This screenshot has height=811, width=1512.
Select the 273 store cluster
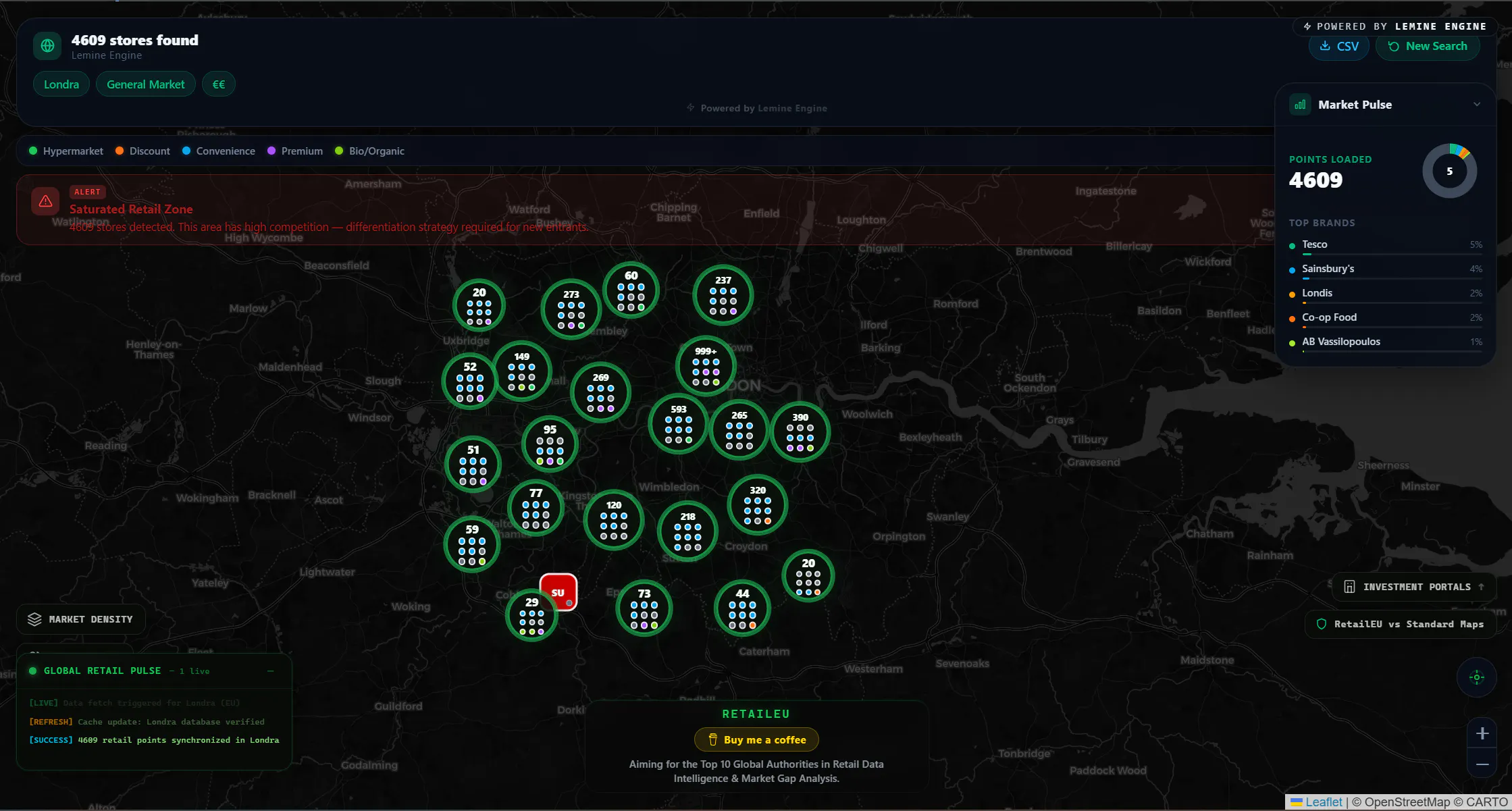571,309
